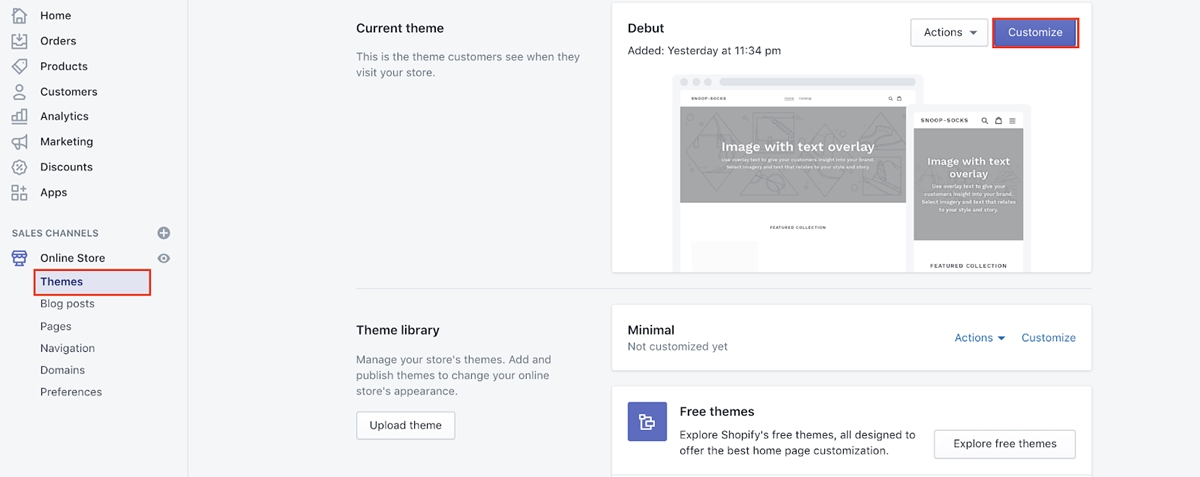The image size is (1200, 477).
Task: View online store with eye icon
Action: click(164, 258)
